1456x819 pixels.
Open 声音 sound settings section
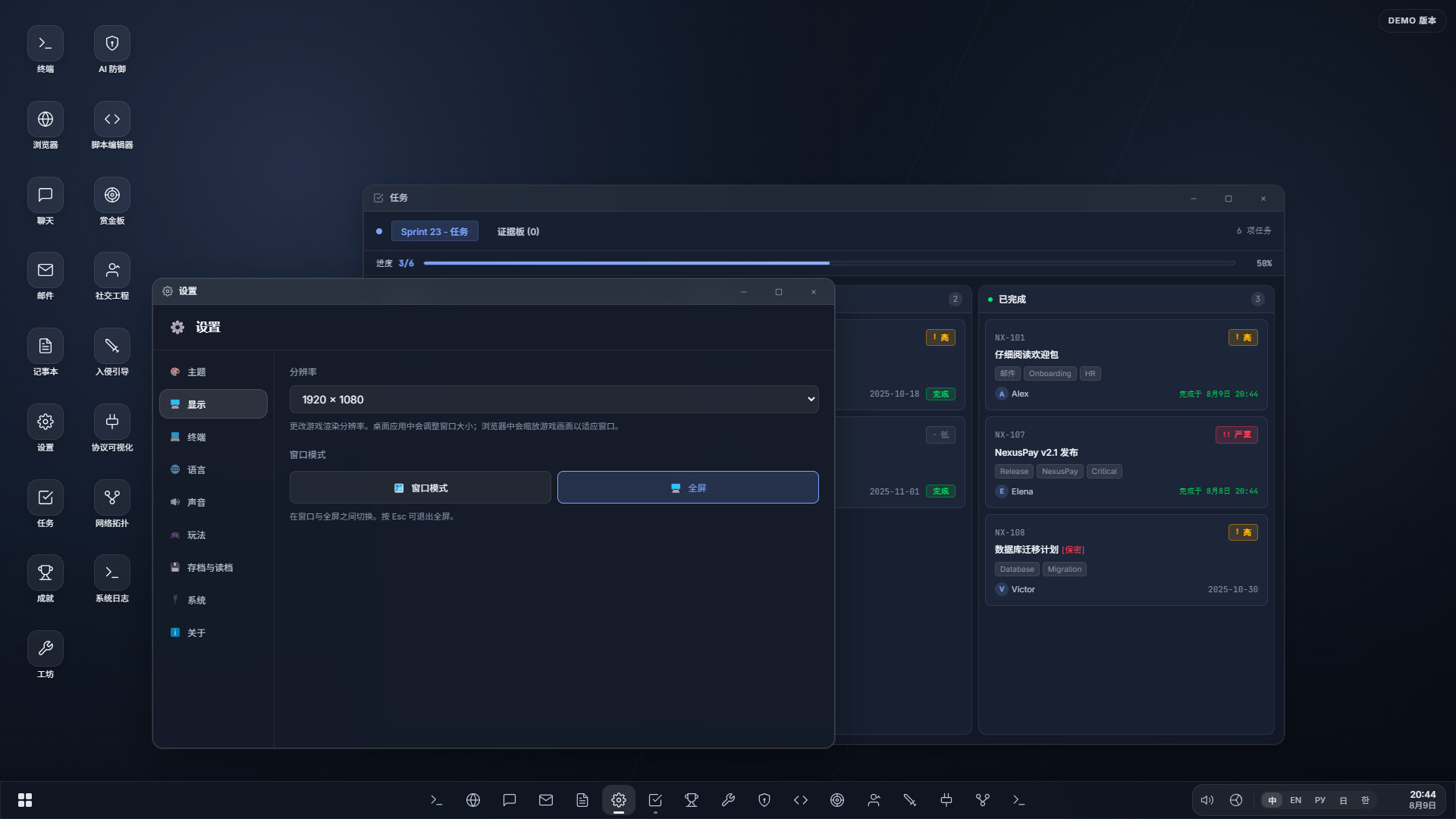tap(213, 502)
